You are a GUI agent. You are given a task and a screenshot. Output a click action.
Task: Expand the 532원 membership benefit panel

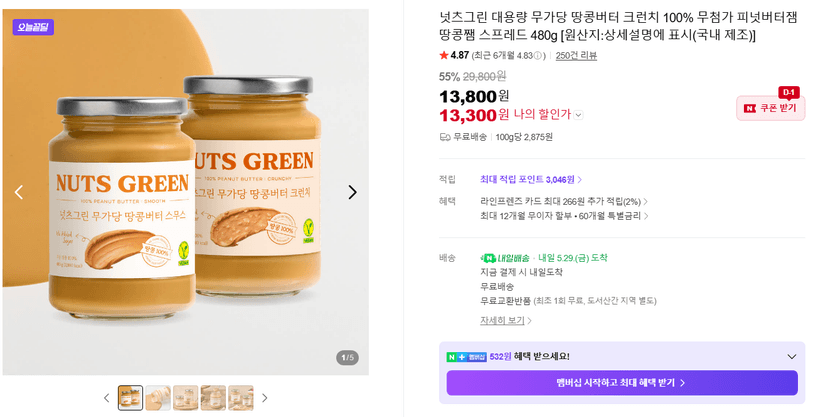click(x=792, y=357)
